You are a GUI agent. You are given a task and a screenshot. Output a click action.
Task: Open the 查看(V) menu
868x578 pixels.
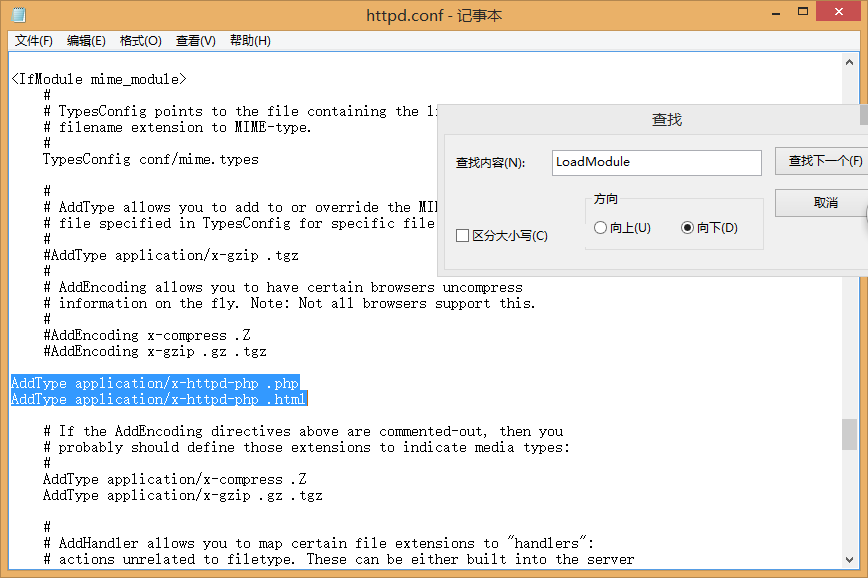[x=195, y=41]
